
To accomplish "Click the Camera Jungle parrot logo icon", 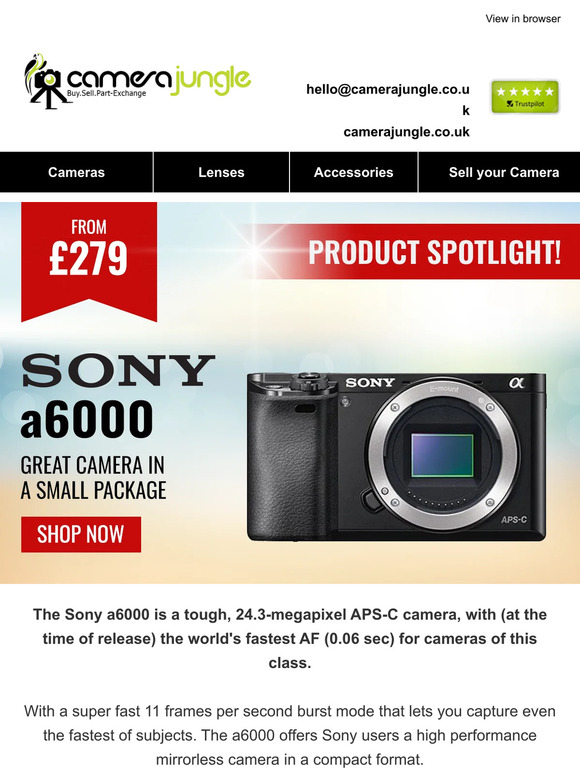I will coord(43,81).
